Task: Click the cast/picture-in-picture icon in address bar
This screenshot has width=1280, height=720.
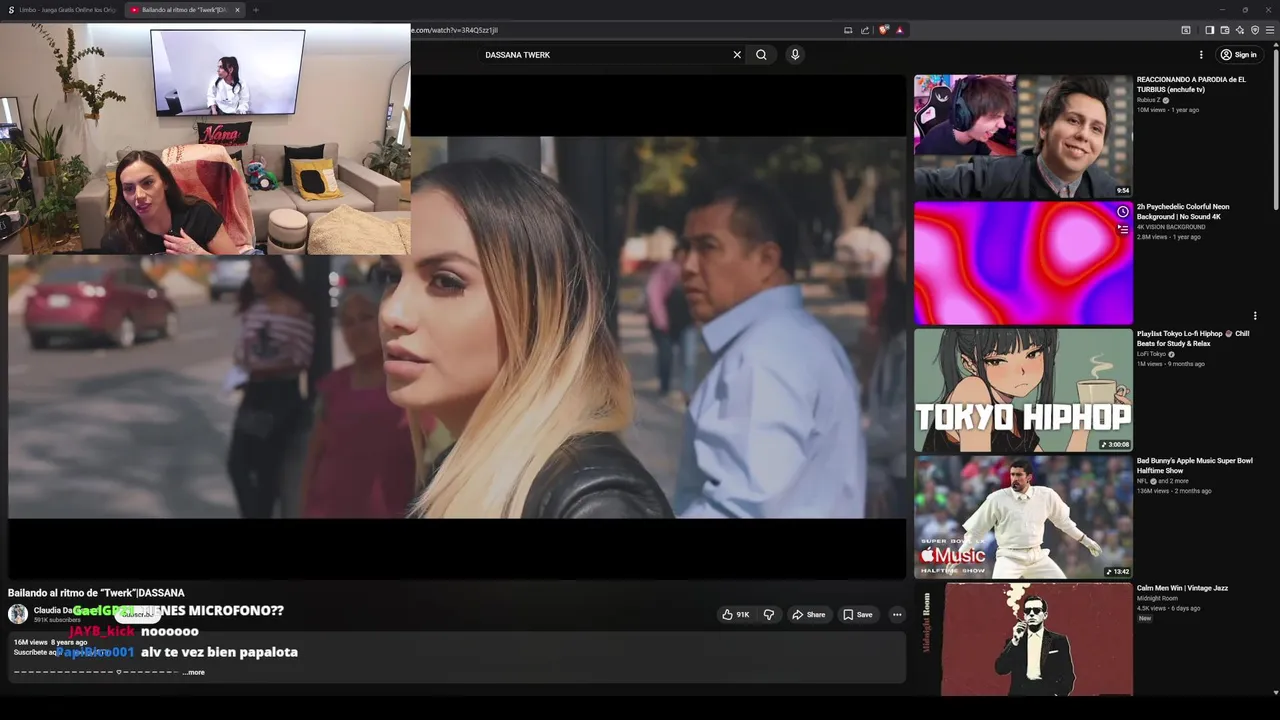Action: coord(848,30)
